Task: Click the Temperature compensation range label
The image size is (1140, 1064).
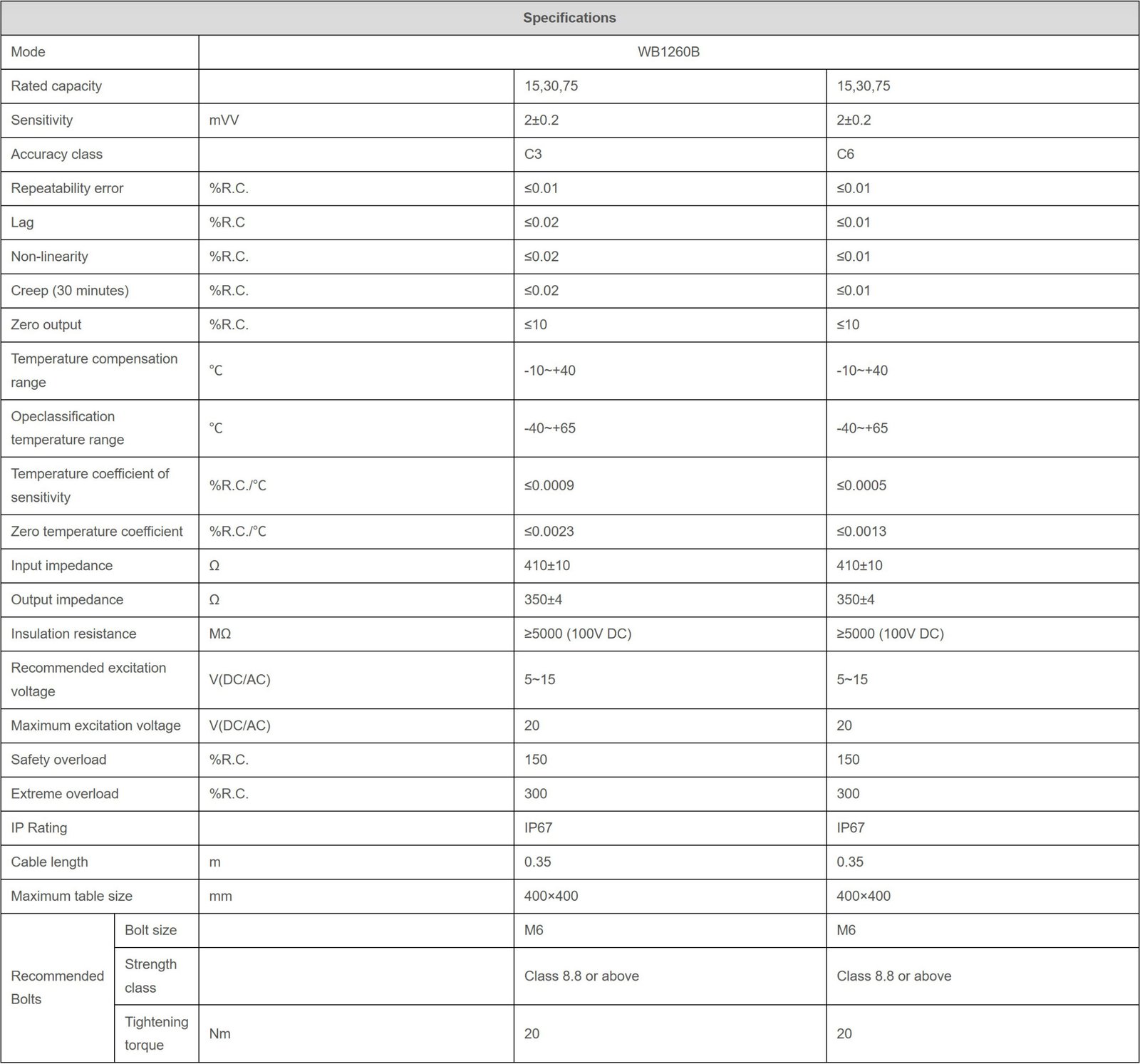Action: (x=94, y=371)
